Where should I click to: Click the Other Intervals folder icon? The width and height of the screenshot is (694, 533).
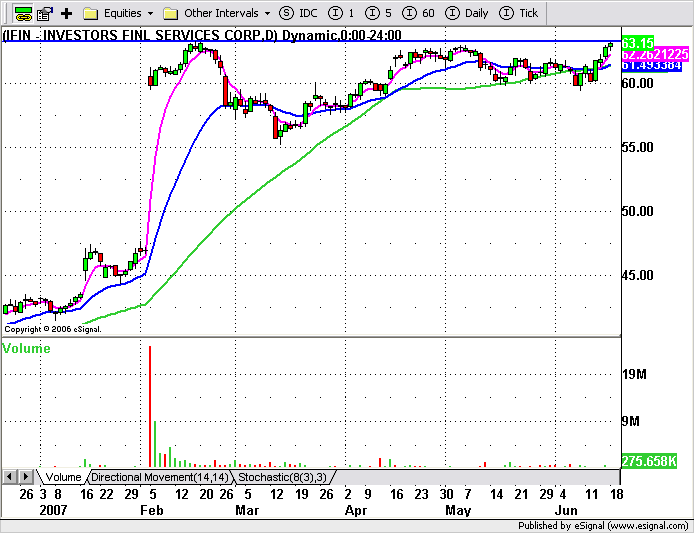pos(170,14)
